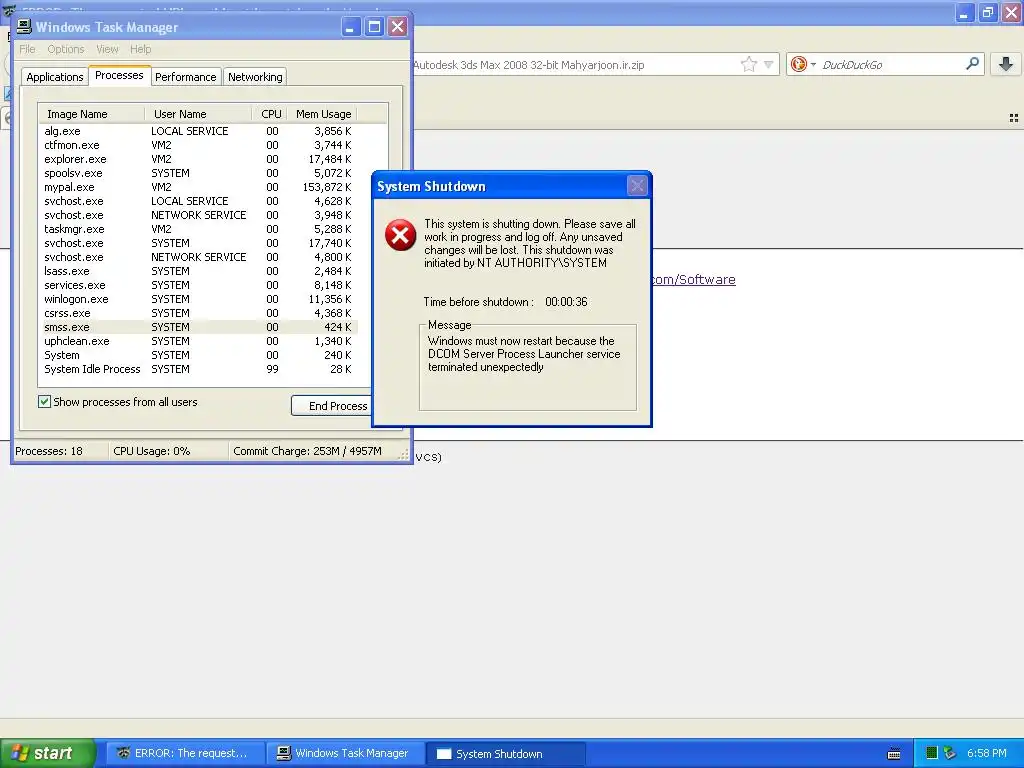This screenshot has width=1024, height=768.
Task: Select the alg.exe process row
Action: 199,131
